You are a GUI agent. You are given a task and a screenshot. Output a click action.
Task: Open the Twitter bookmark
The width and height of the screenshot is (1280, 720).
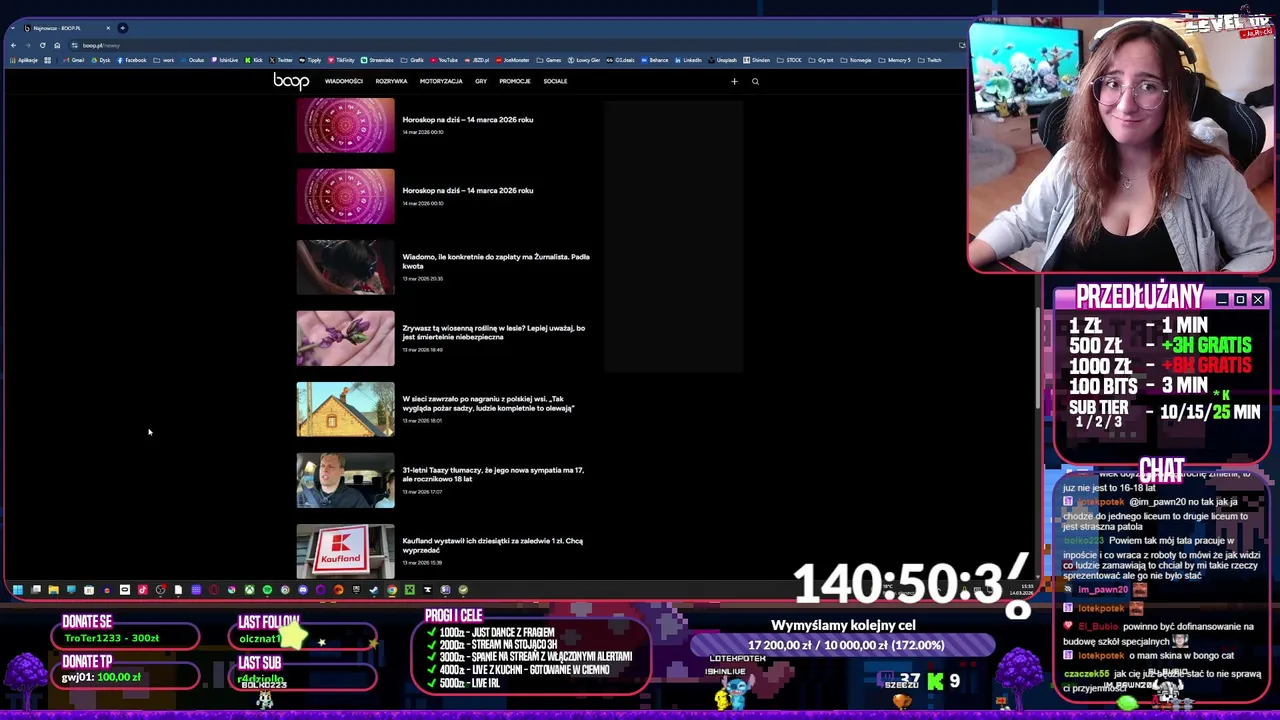(x=281, y=60)
